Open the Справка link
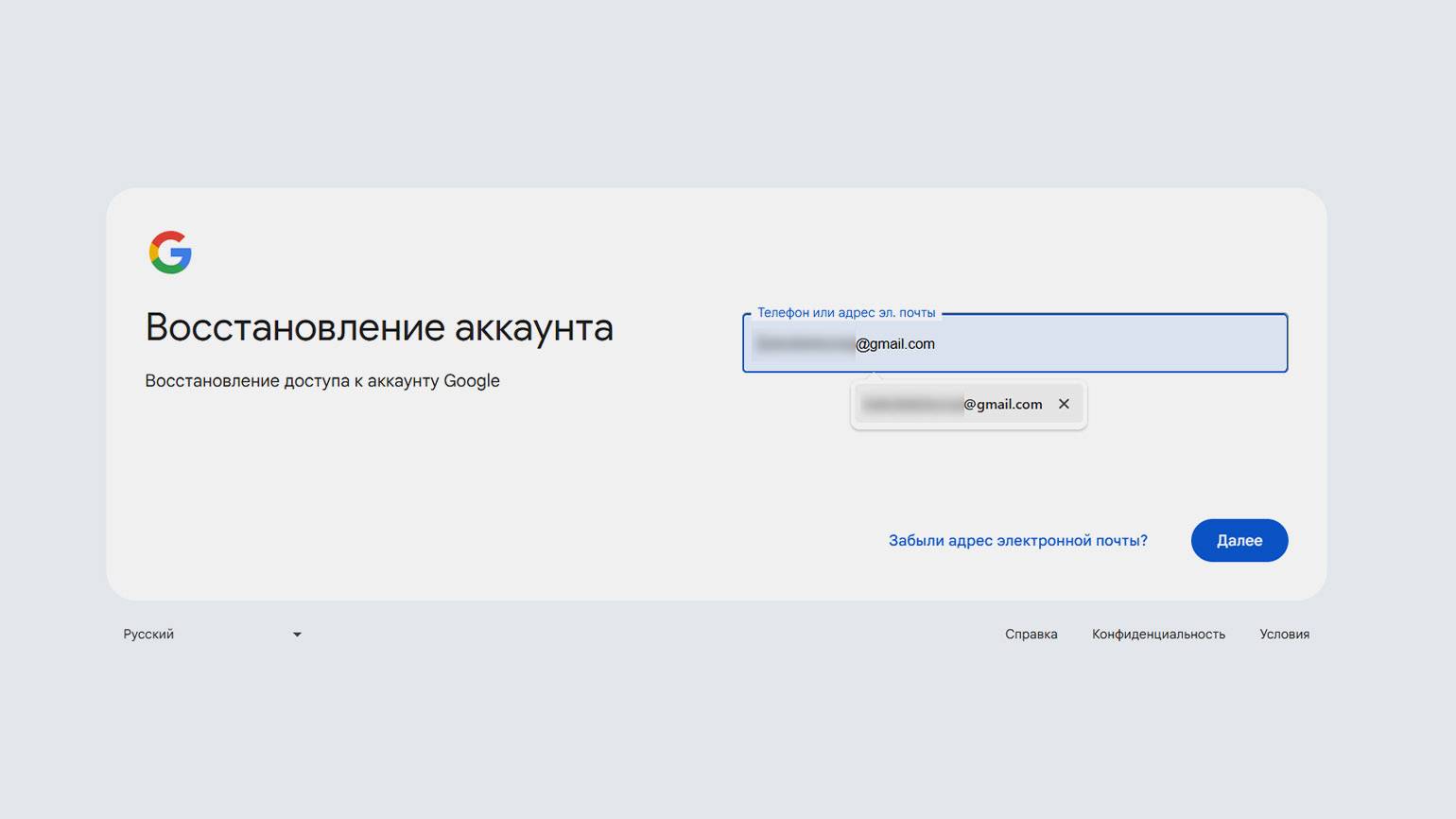Screen dimensions: 1456x819 pos(1031,635)
